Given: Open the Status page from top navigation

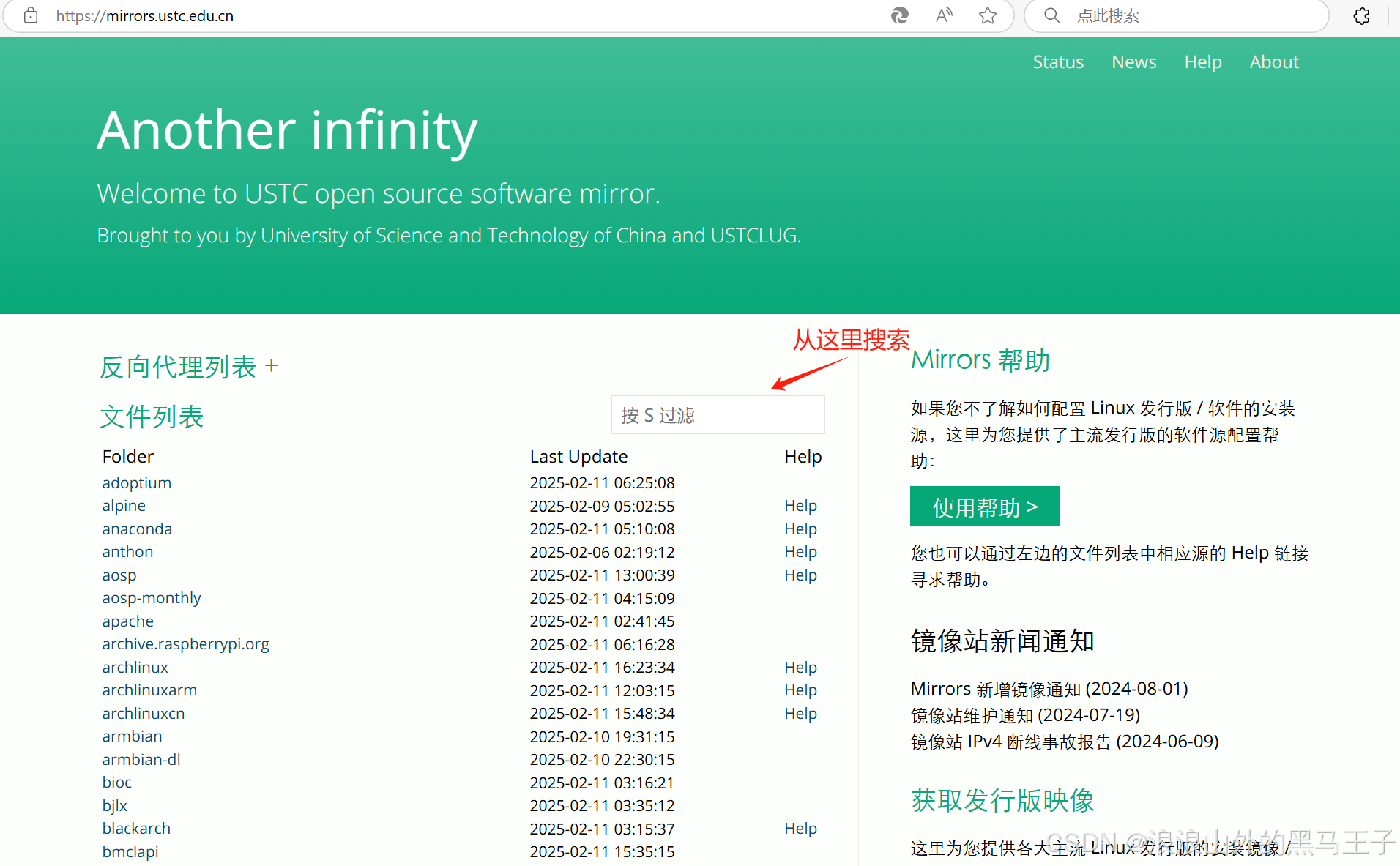Looking at the screenshot, I should pyautogui.click(x=1058, y=62).
